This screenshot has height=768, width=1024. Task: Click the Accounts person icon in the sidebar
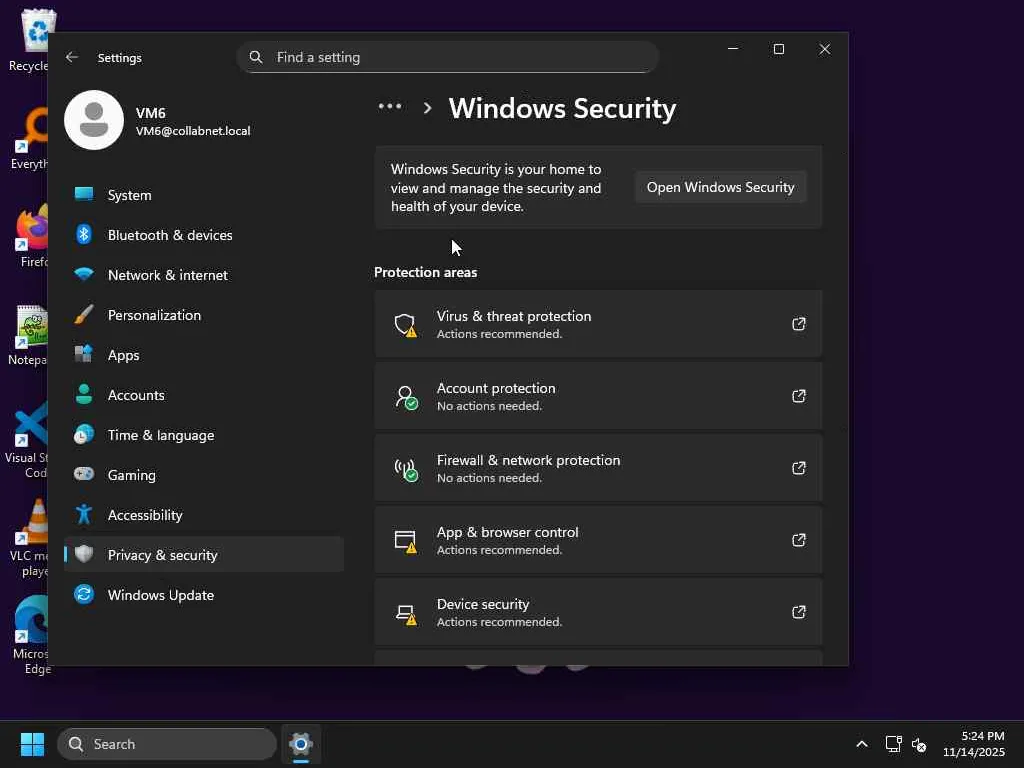(x=84, y=394)
